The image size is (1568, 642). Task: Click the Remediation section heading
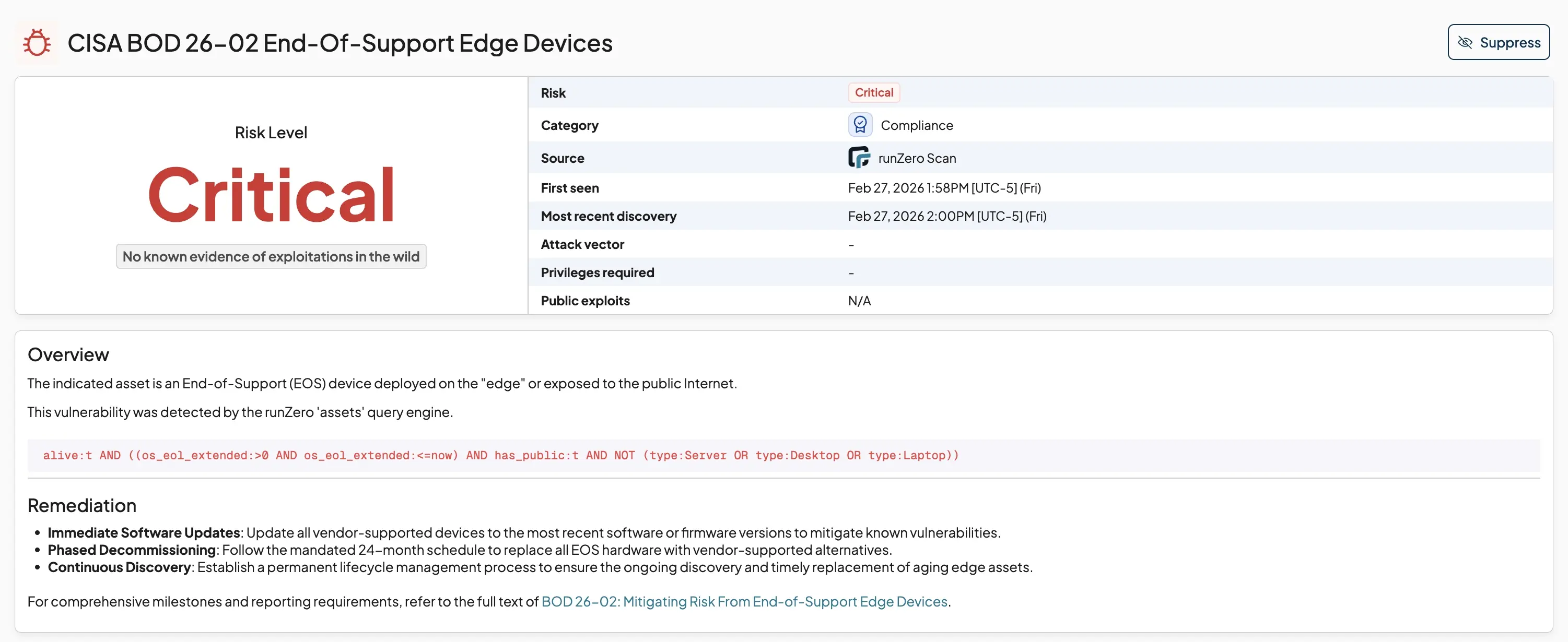[x=81, y=505]
